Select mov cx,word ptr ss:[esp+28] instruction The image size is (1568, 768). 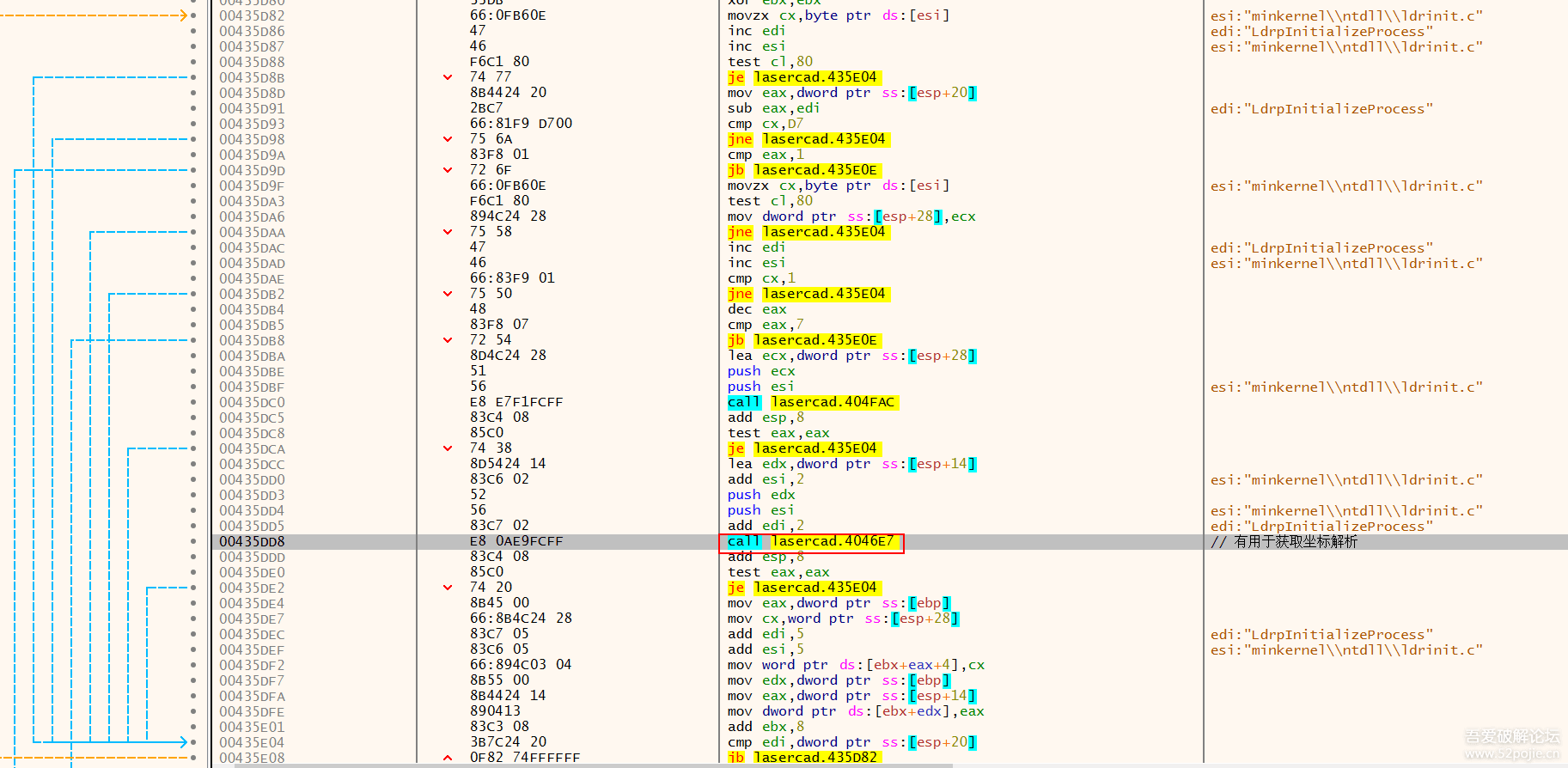click(x=843, y=619)
